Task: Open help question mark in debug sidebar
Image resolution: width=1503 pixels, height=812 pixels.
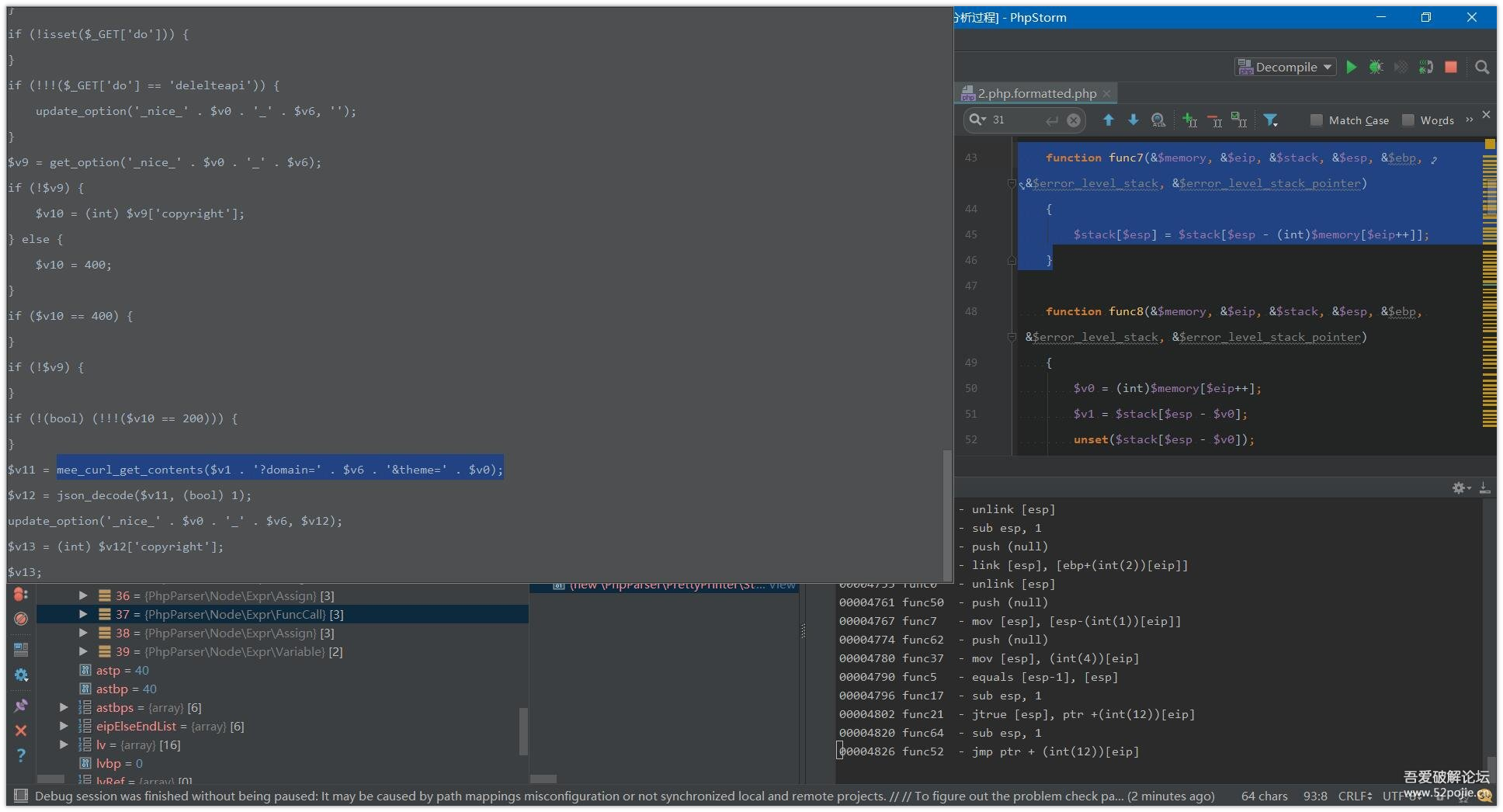Action: coord(21,755)
